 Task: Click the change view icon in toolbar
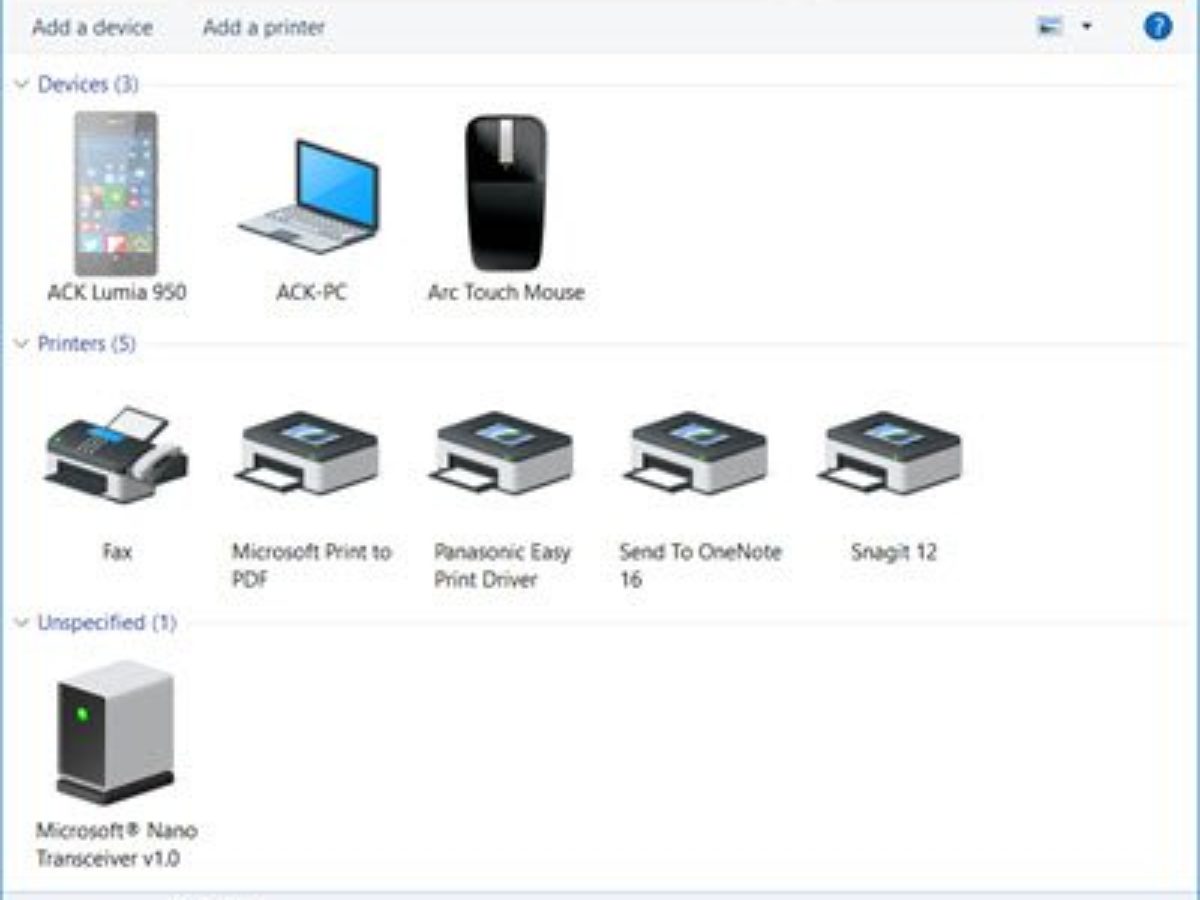pyautogui.click(x=1050, y=27)
